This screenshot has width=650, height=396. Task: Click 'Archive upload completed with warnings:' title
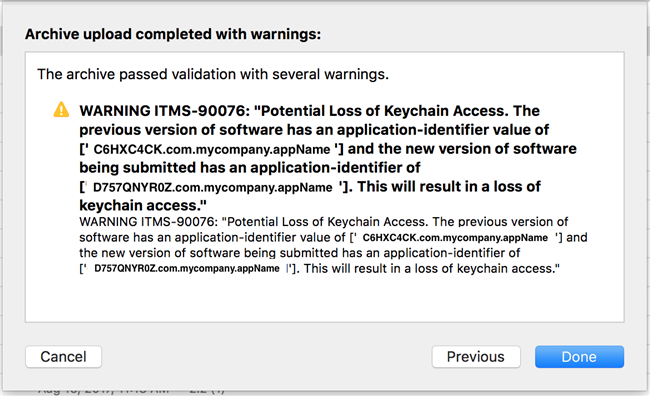pos(173,34)
